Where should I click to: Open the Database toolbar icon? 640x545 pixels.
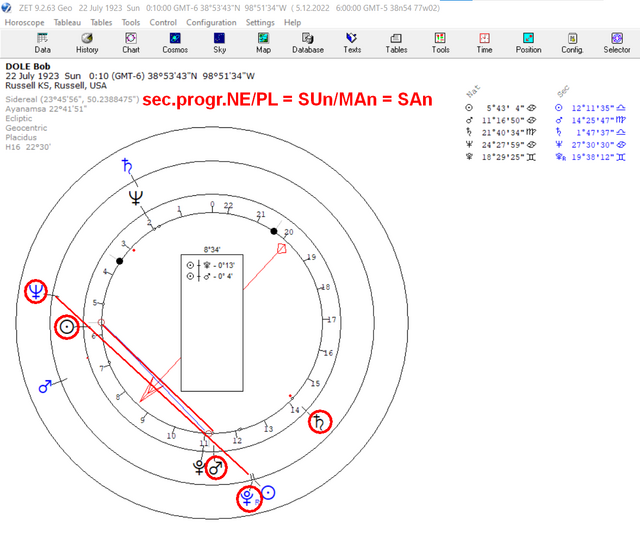point(308,43)
